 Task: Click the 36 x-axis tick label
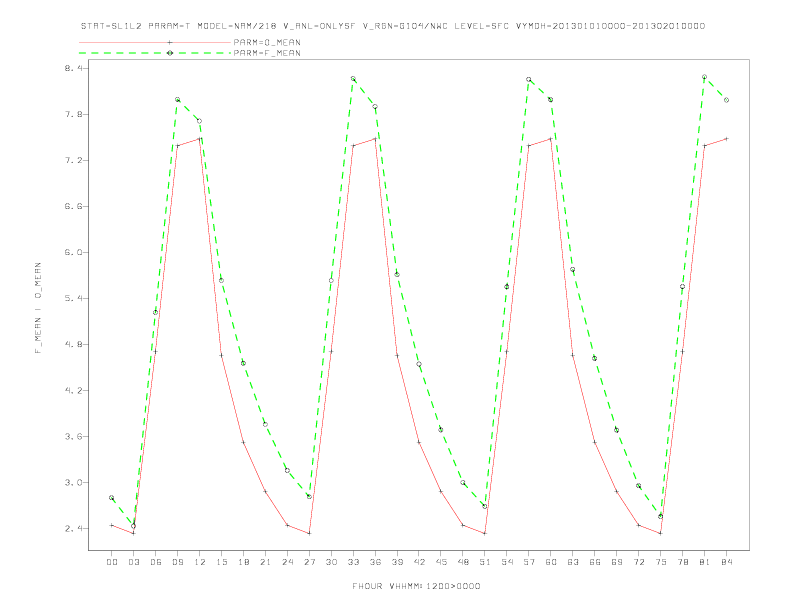(x=375, y=562)
